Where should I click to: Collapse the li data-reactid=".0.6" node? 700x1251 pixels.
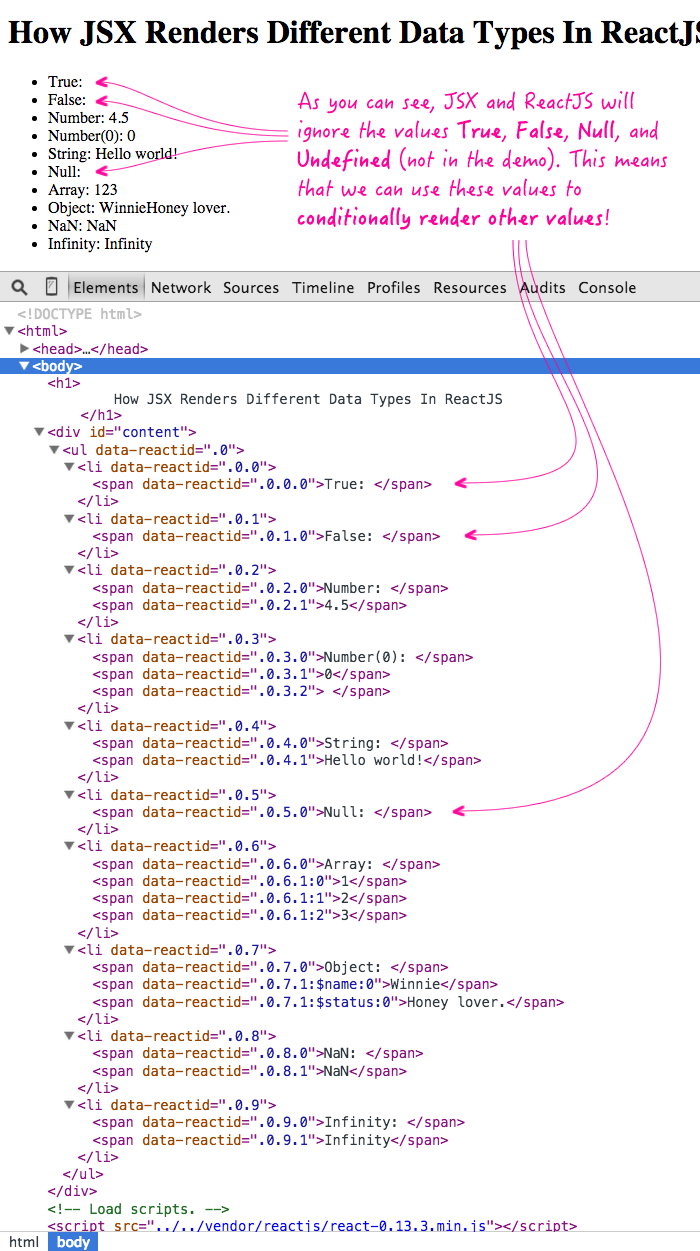[69, 846]
